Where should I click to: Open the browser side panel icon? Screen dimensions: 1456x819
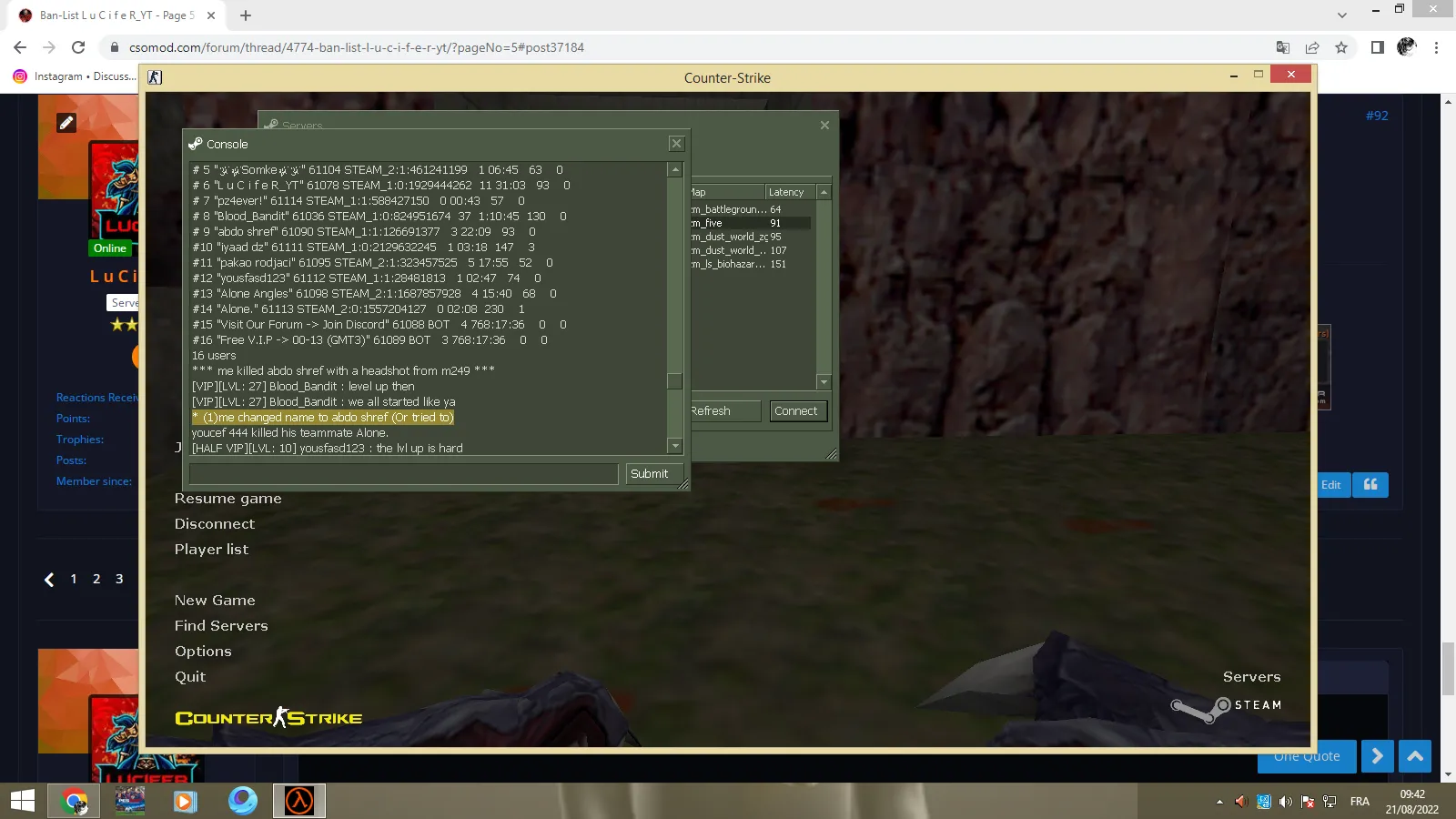(x=1378, y=47)
